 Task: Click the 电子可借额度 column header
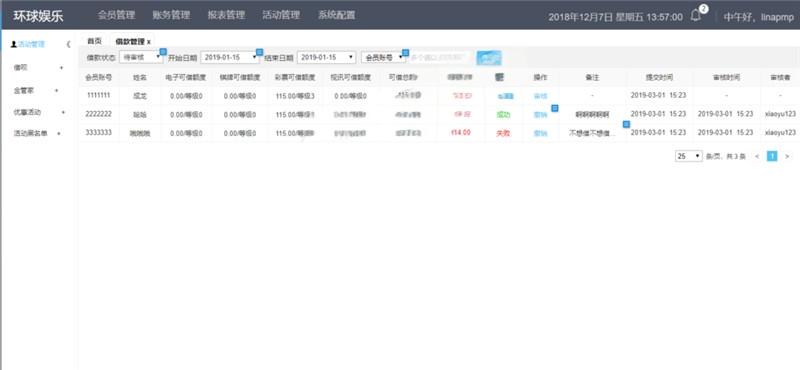point(187,78)
